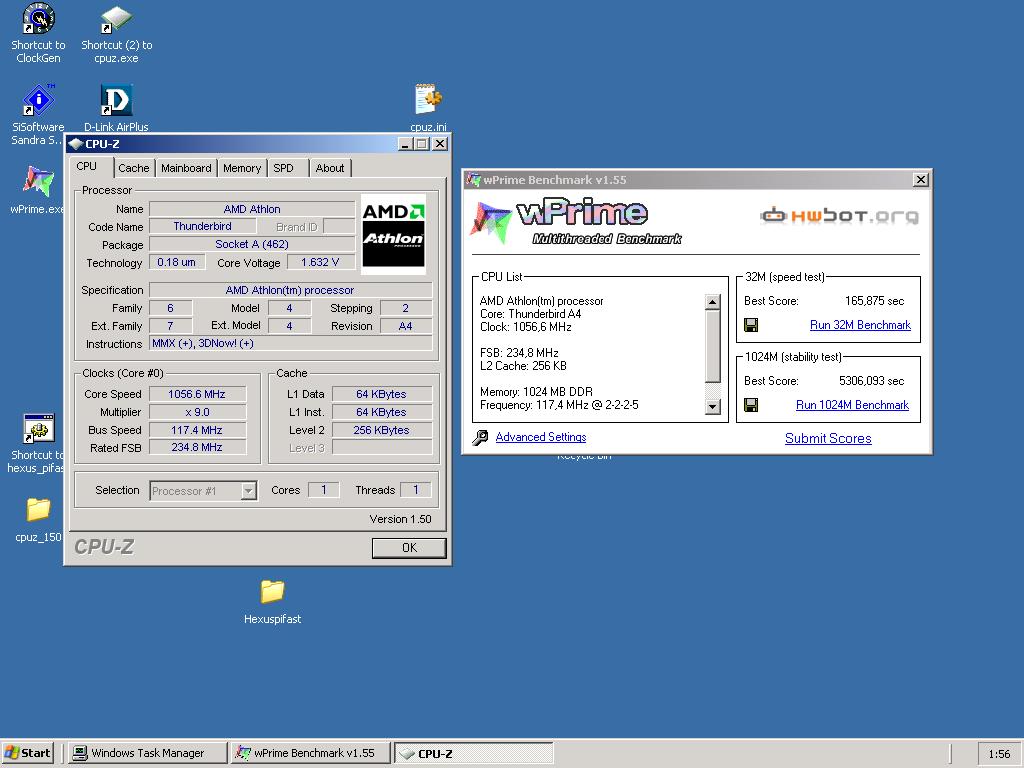
Task: Select the cpuz_150 folder icon
Action: (x=39, y=510)
